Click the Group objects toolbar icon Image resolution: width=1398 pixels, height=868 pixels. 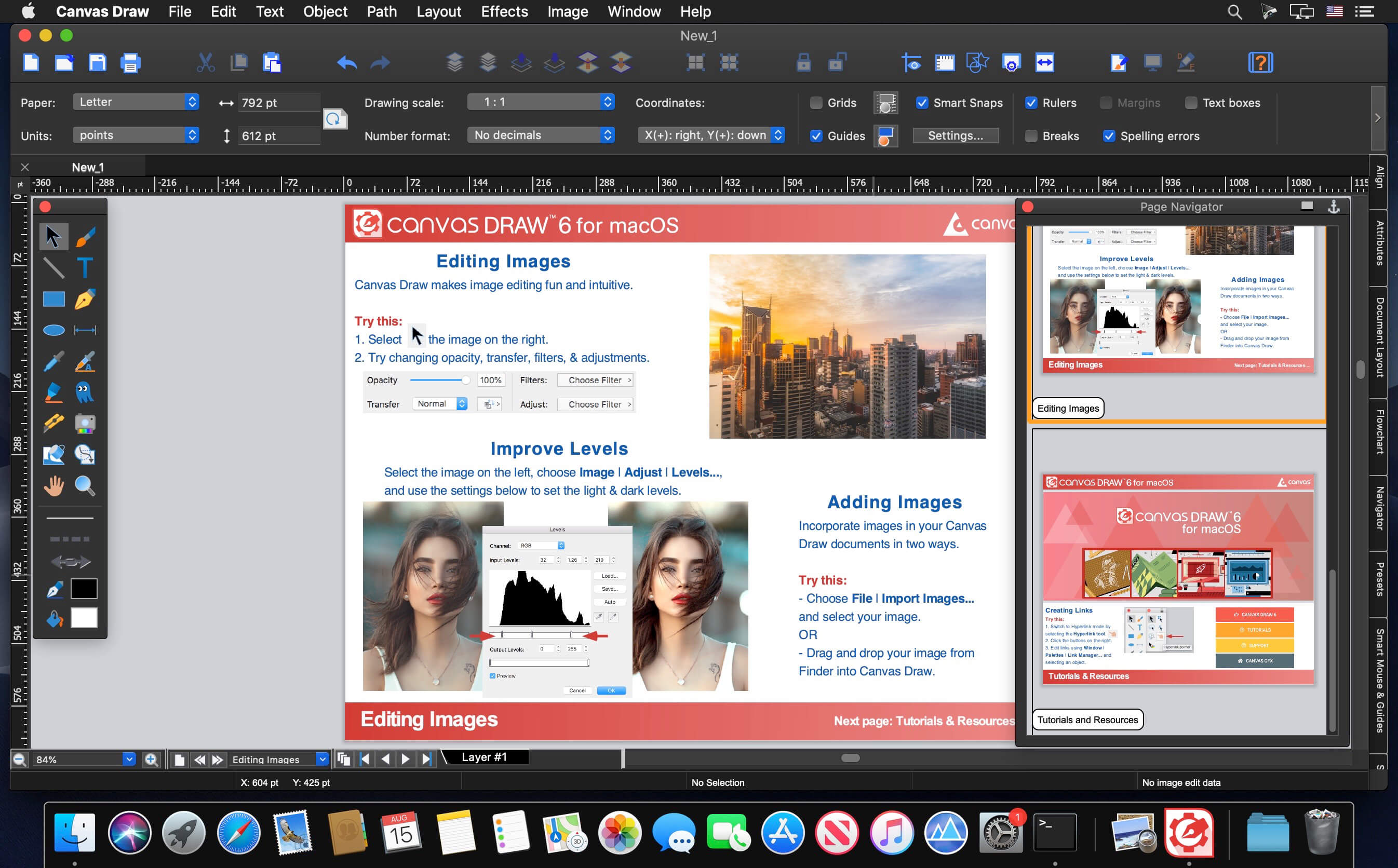pyautogui.click(x=695, y=62)
